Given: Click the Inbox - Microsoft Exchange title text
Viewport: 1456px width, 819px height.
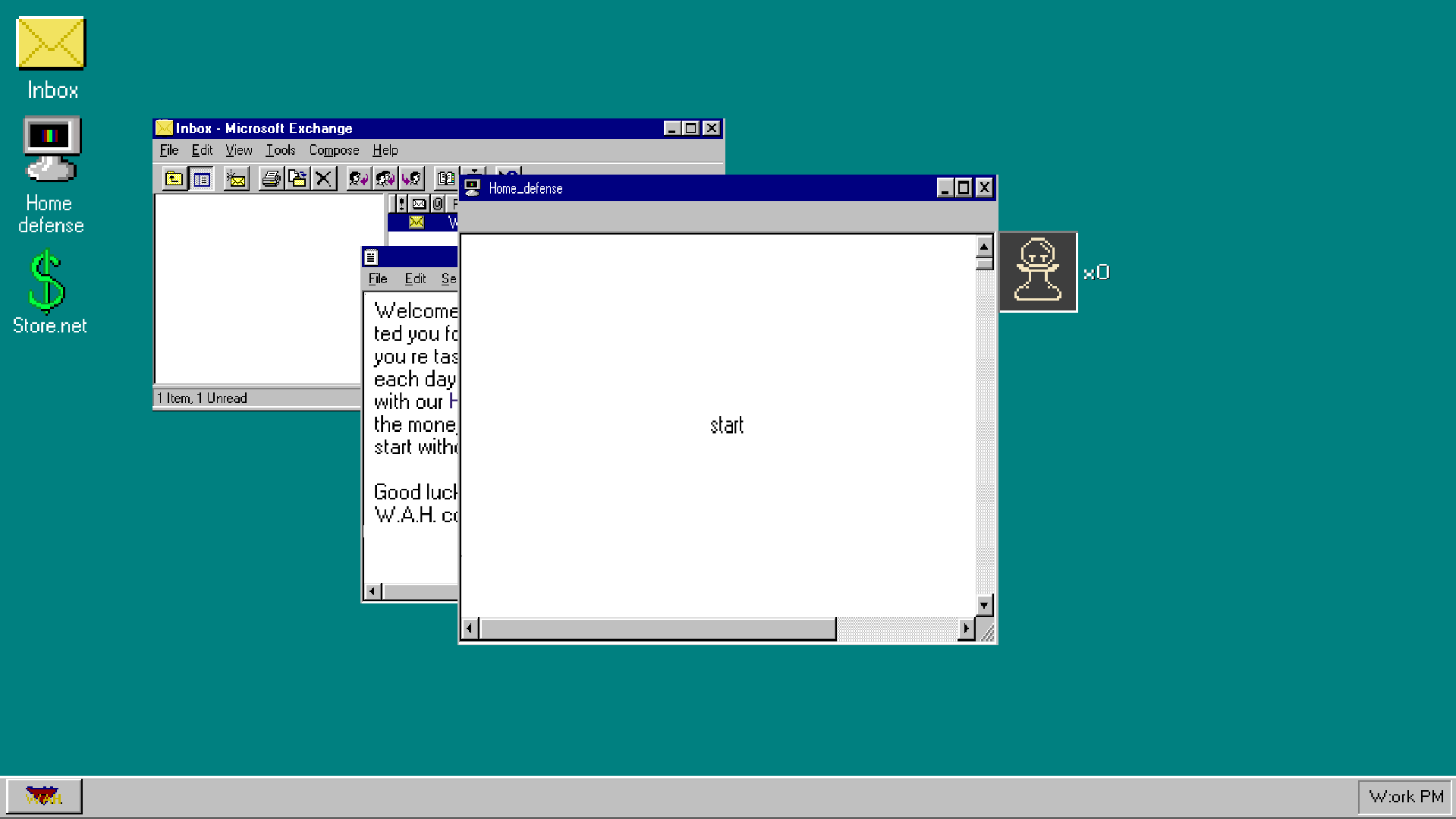Looking at the screenshot, I should click(x=264, y=128).
